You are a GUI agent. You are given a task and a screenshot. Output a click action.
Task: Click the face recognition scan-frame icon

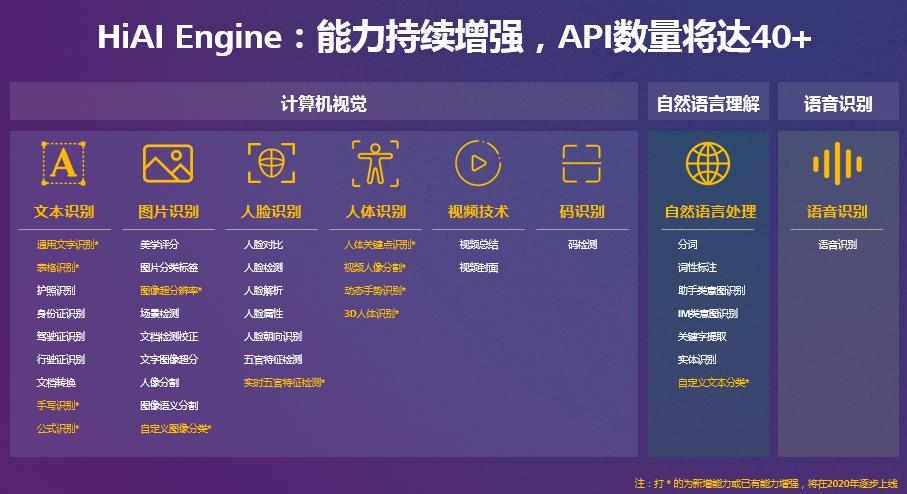pyautogui.click(x=271, y=164)
